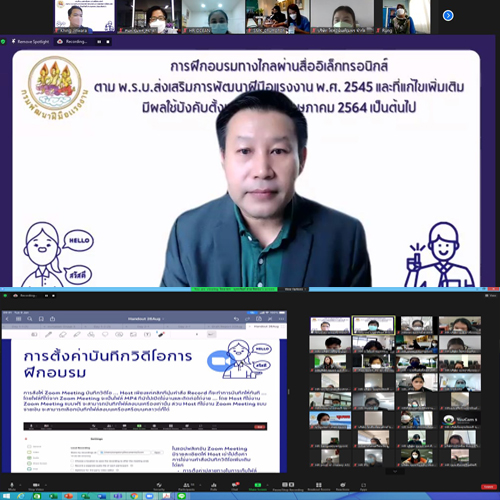Go back using the notes app back arrow
Image resolution: width=500 pixels, height=500 pixels.
coord(7,319)
